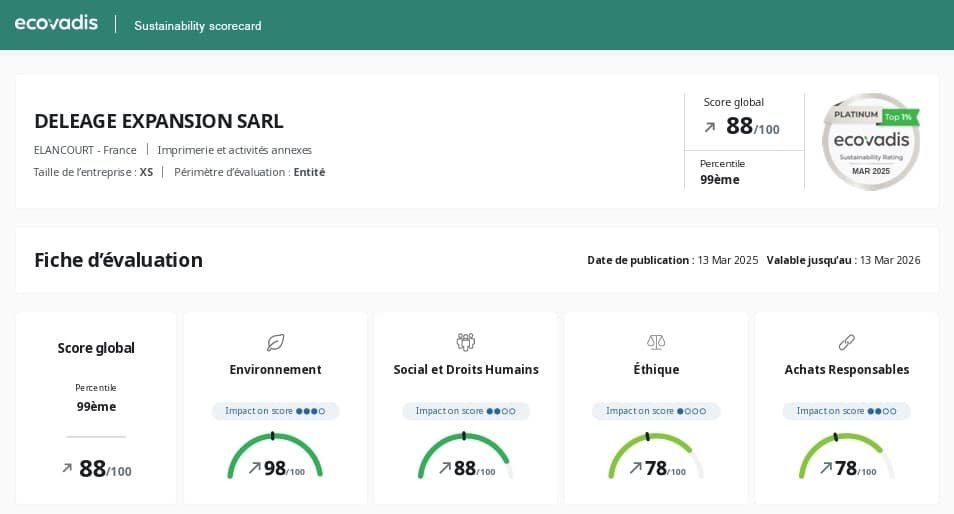Click the Éthique balance scale icon
The image size is (954, 514).
[656, 343]
